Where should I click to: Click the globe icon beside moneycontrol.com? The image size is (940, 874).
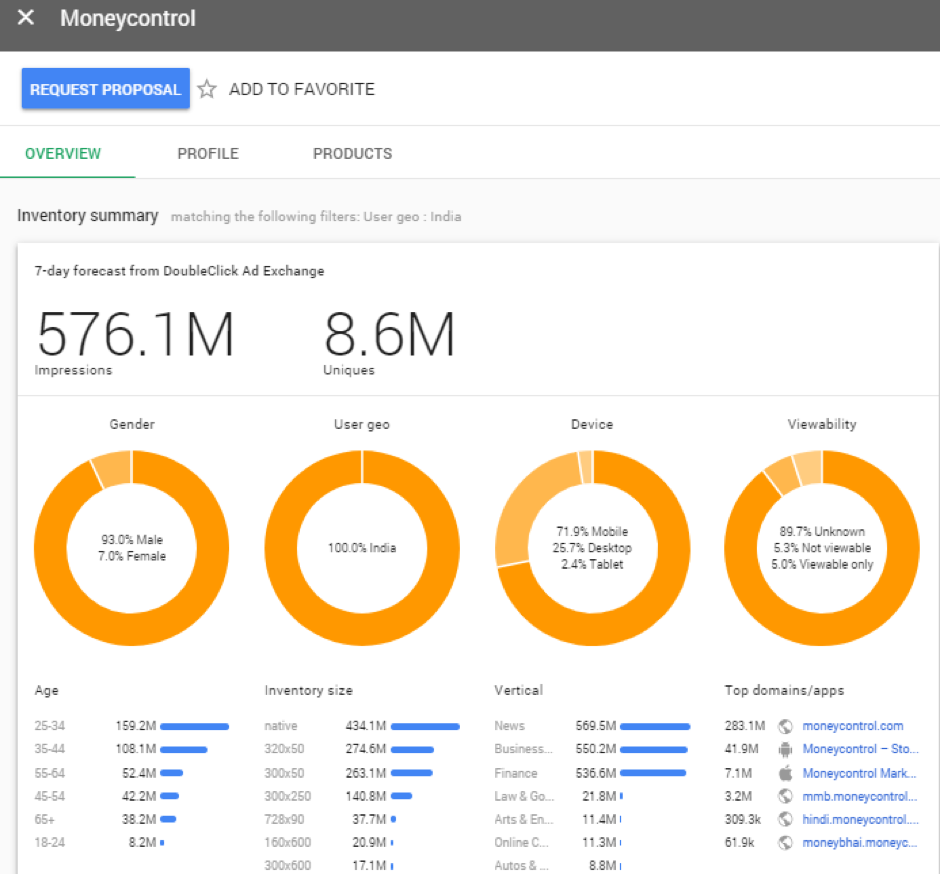[786, 725]
